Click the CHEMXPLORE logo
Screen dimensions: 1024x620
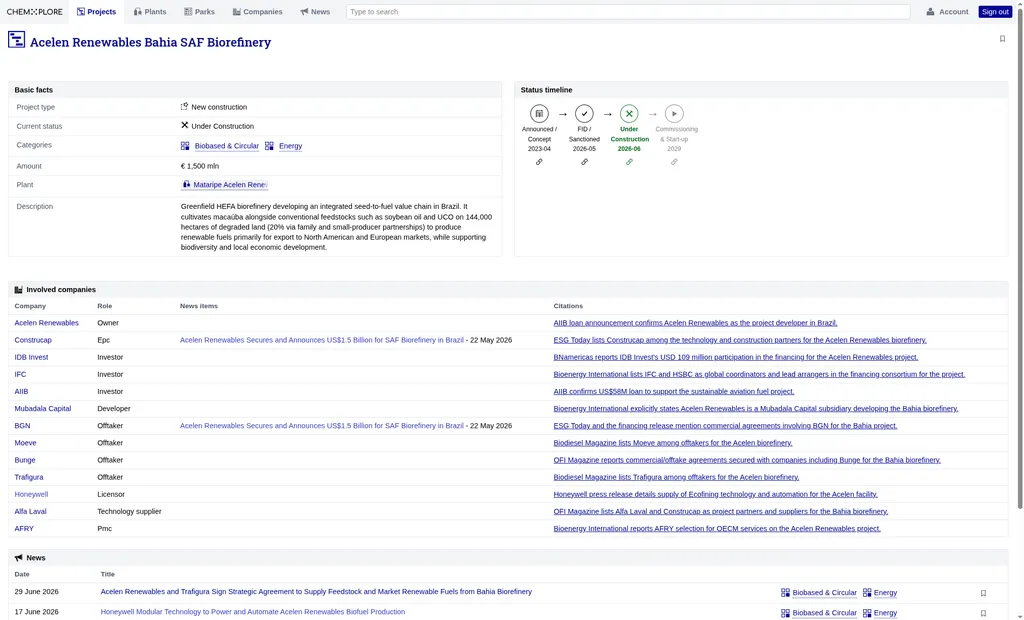click(35, 12)
